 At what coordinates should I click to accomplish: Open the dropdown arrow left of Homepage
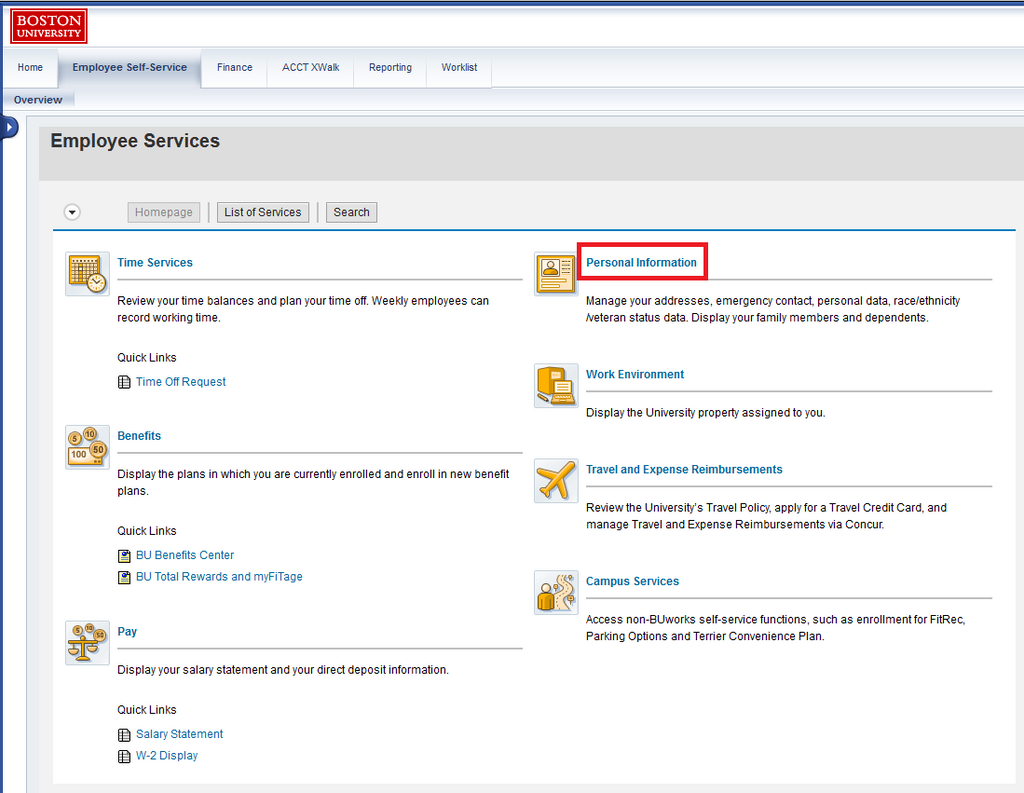click(x=71, y=211)
